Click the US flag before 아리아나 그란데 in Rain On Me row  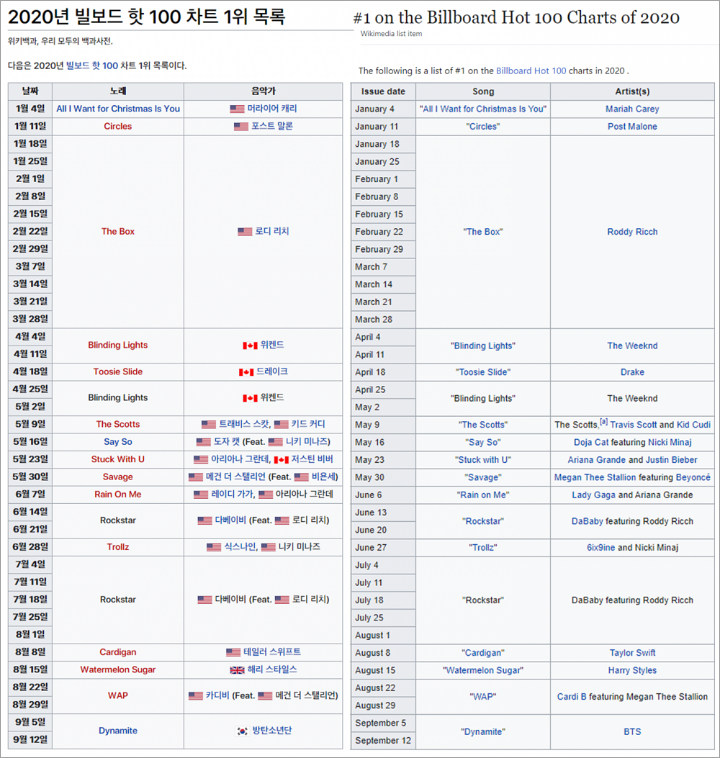[x=265, y=495]
